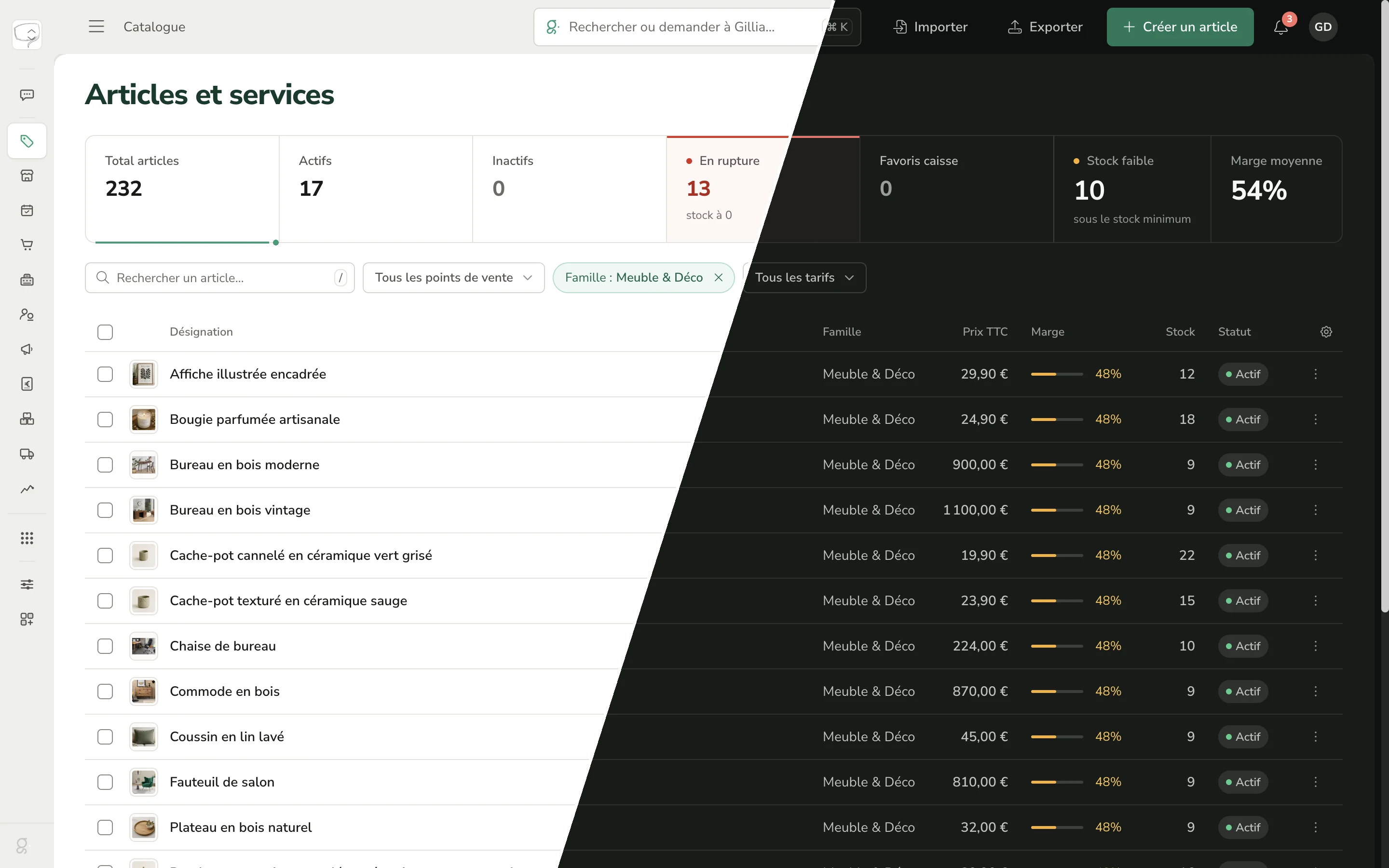This screenshot has height=868, width=1389.
Task: Check the Bougie parfumée artisanale row
Action: (x=105, y=420)
